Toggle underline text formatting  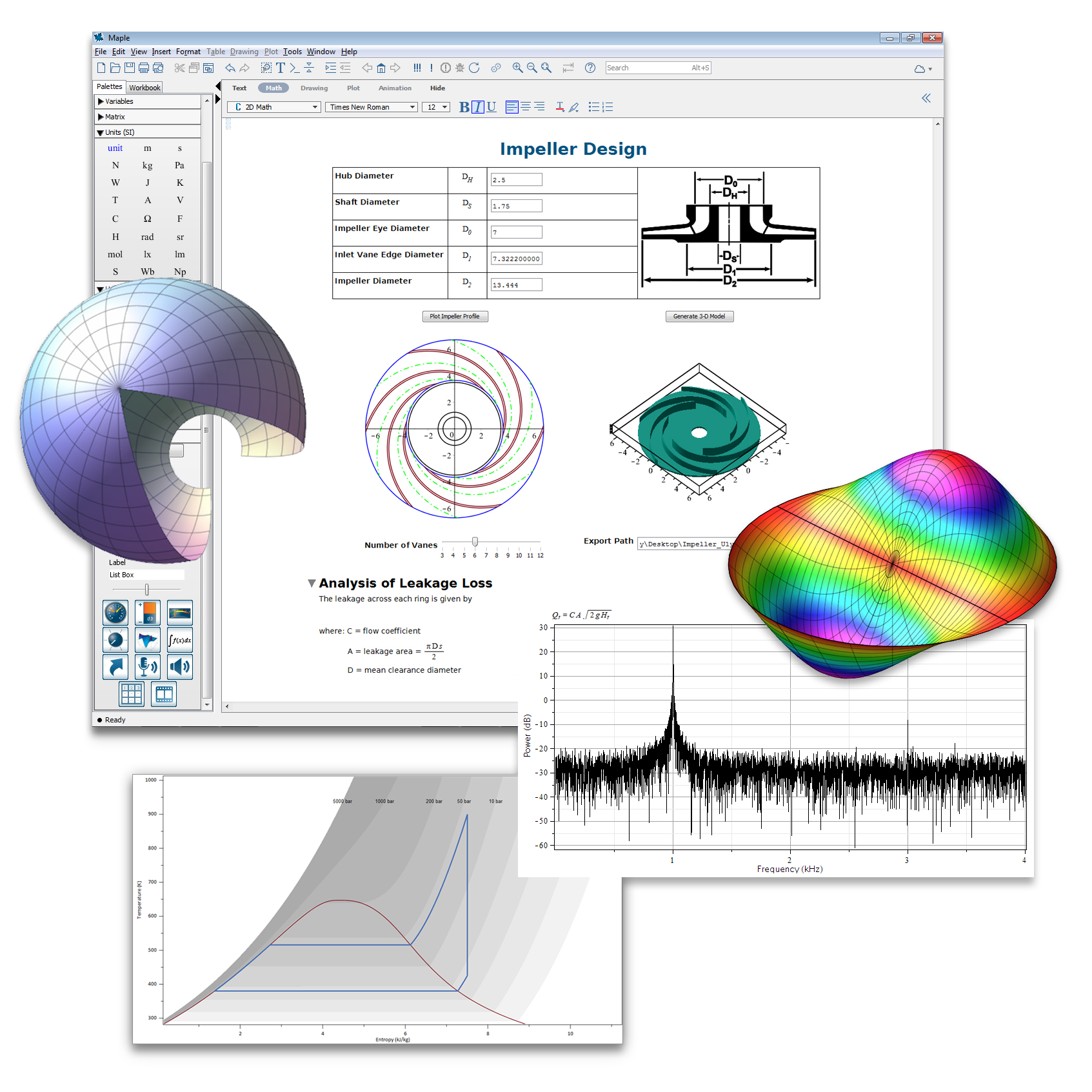[x=491, y=107]
